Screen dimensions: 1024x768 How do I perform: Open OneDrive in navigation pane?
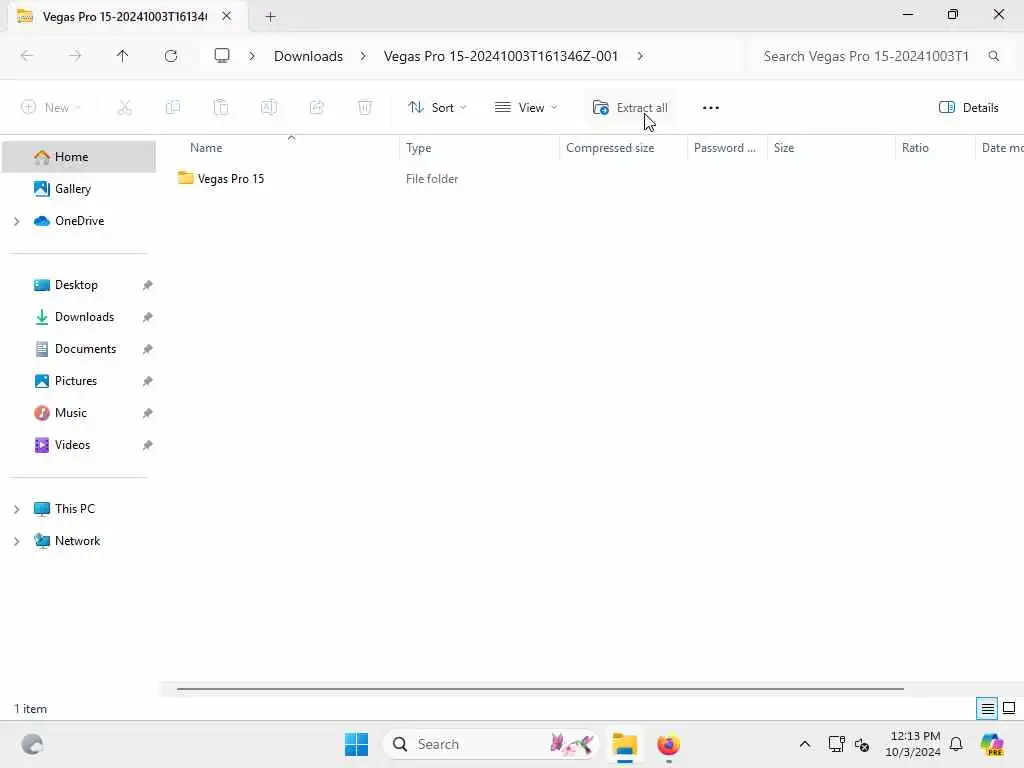coord(79,221)
